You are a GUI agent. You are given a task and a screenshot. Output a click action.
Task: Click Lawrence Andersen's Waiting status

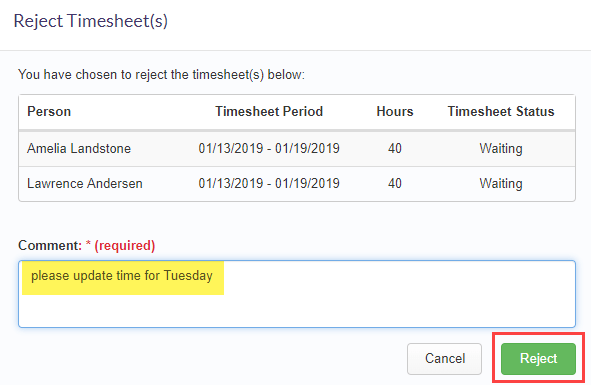click(501, 184)
